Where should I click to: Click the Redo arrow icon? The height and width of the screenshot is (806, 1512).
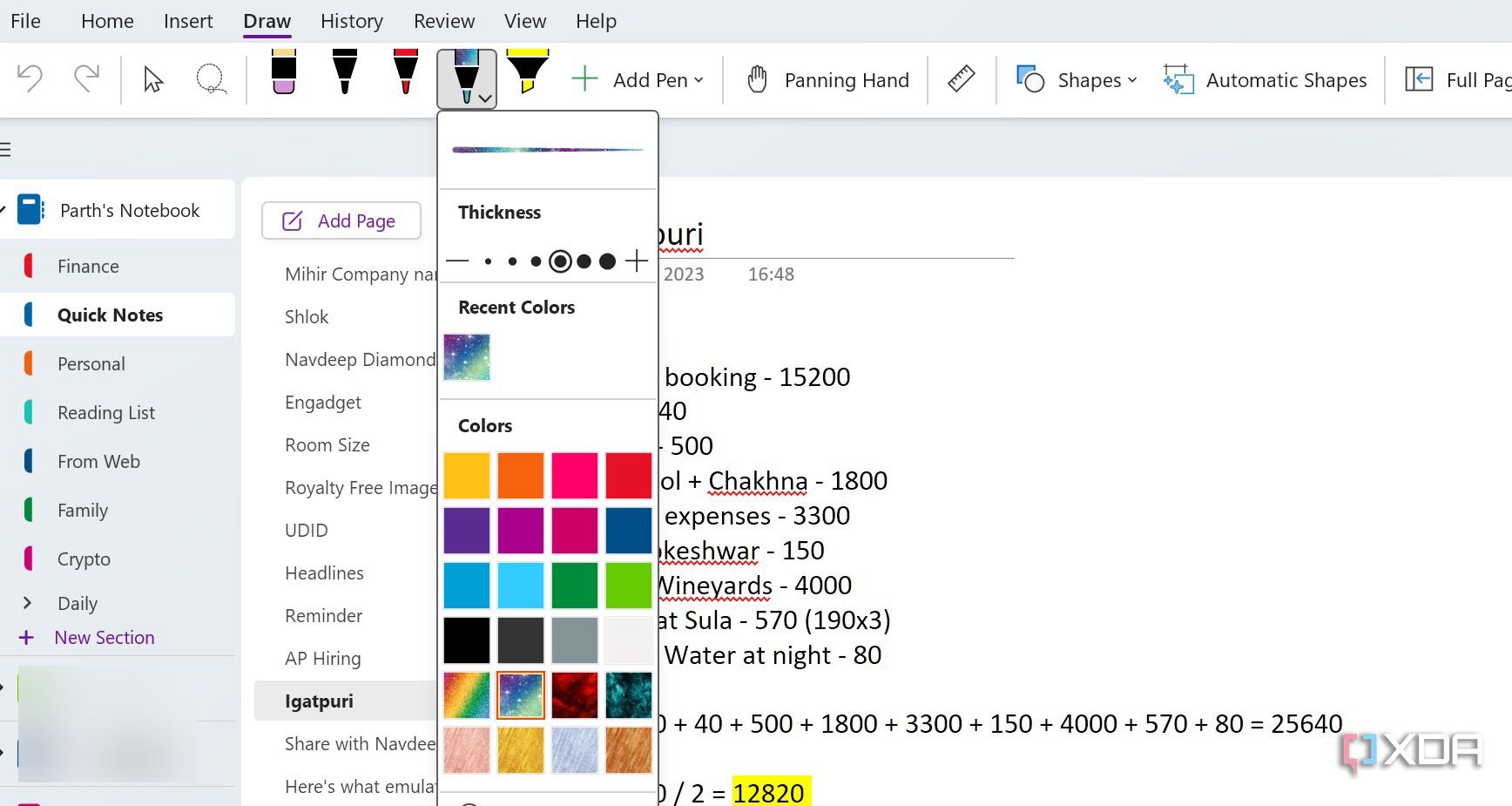[x=86, y=79]
